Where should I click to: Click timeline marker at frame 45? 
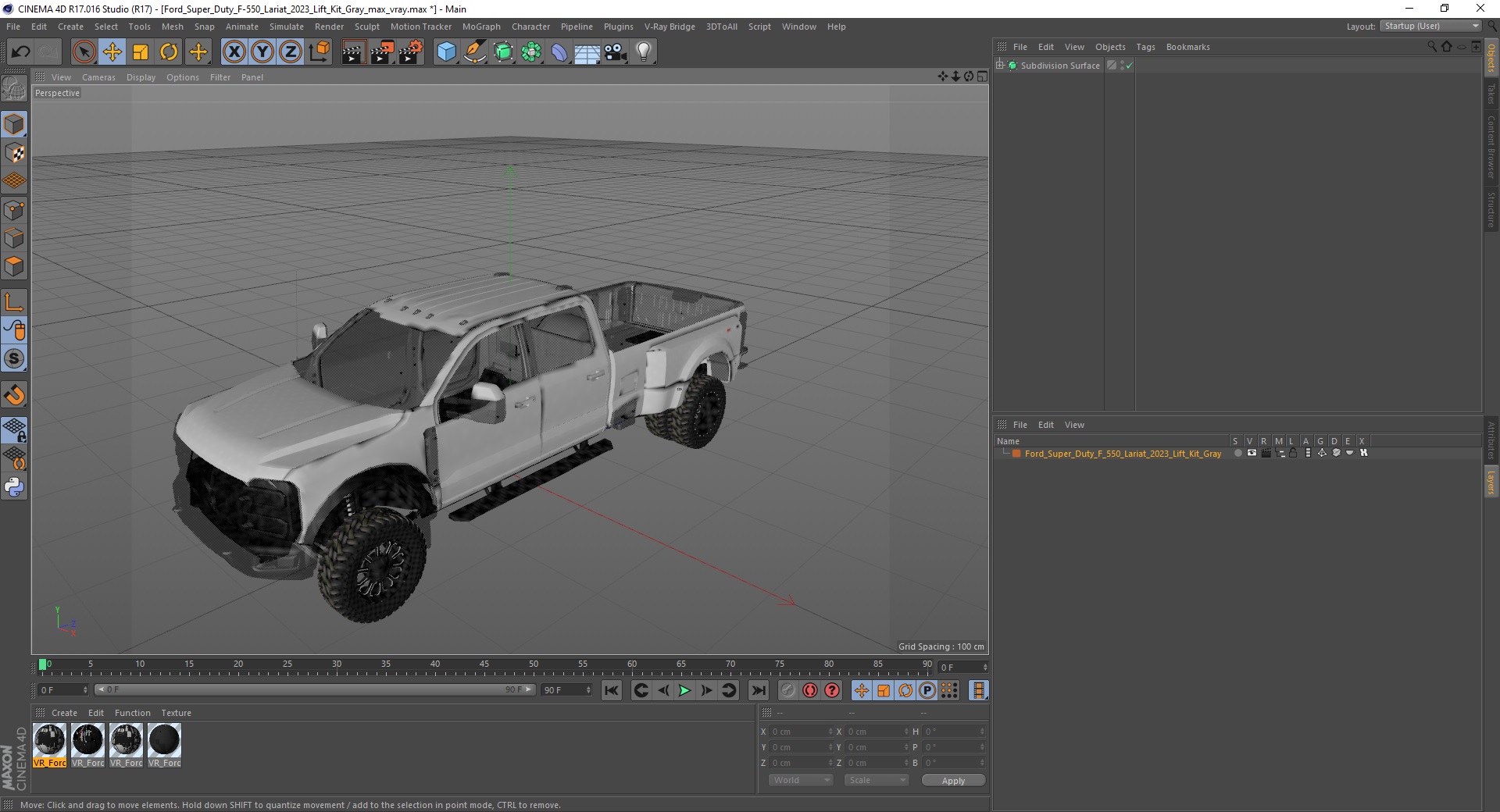tap(484, 665)
